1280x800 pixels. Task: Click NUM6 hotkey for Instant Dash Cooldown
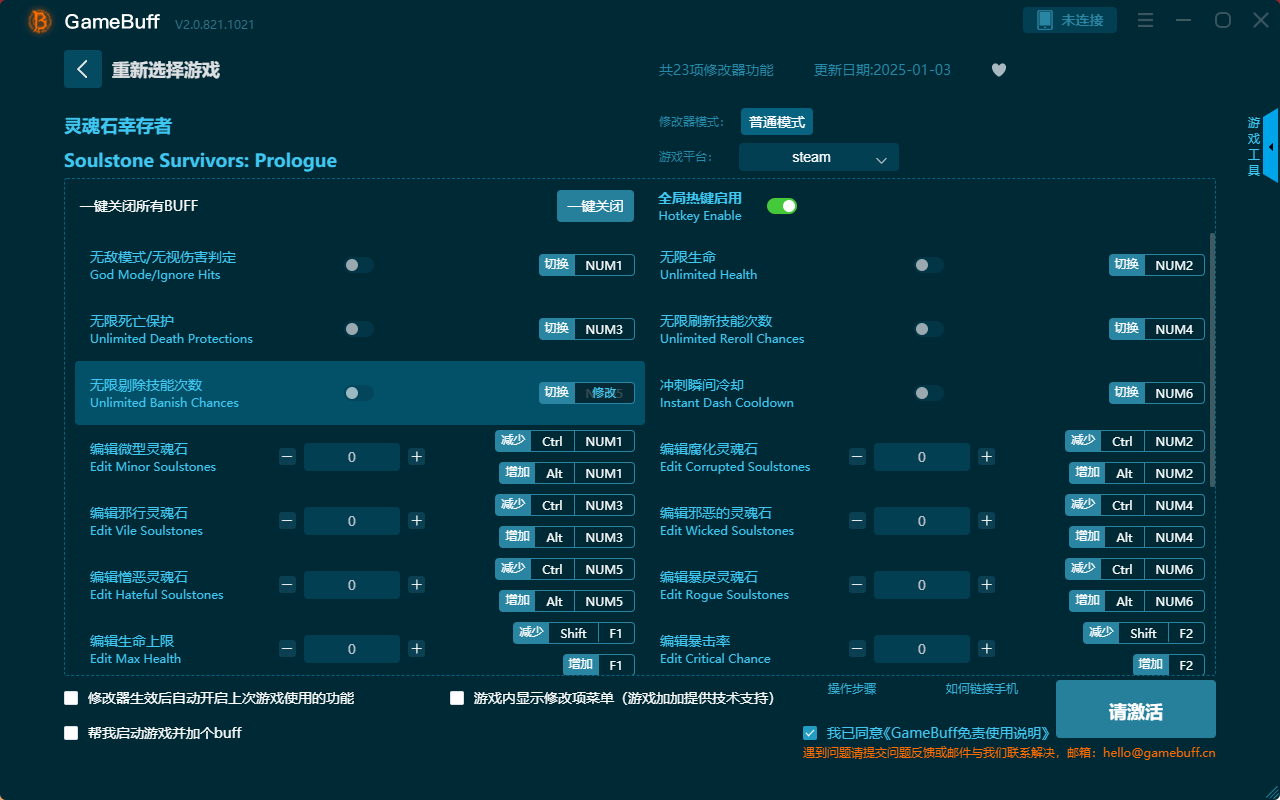pos(1174,393)
